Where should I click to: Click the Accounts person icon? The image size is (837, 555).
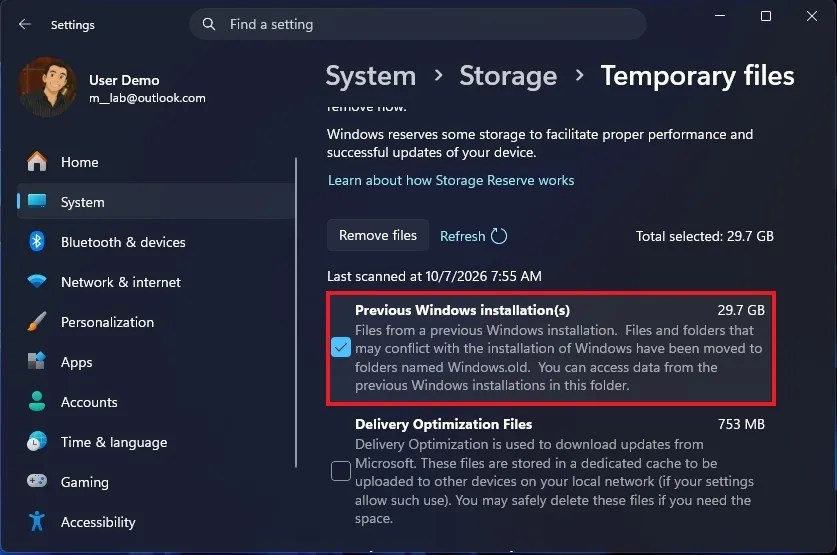(37, 401)
